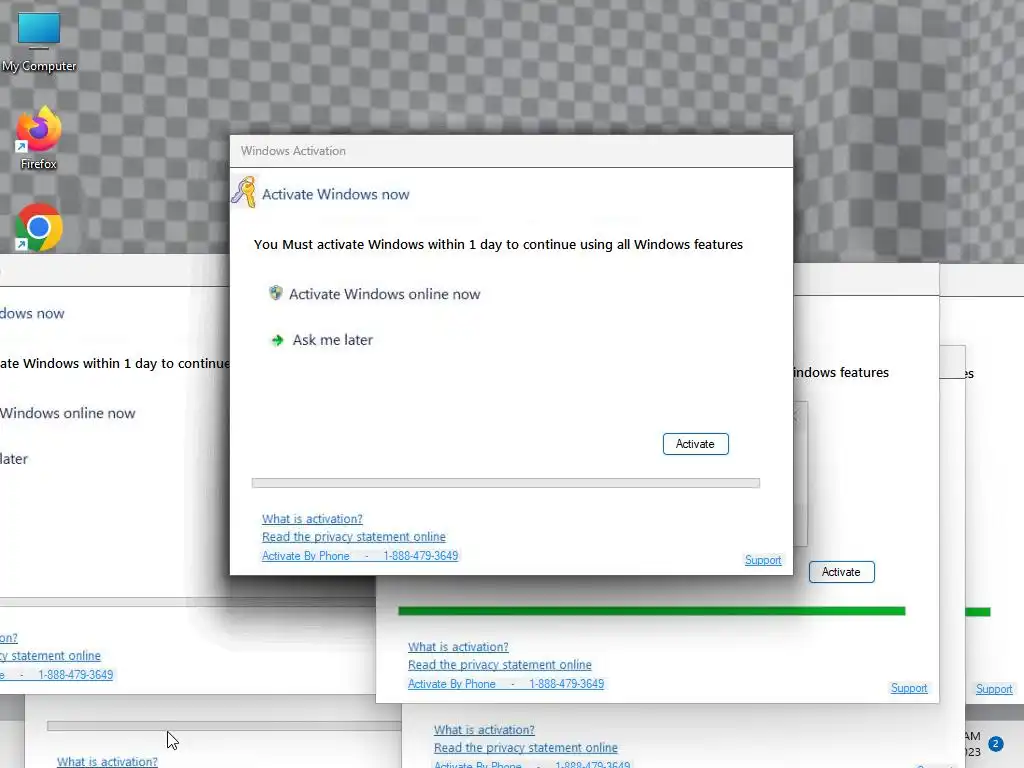The image size is (1024, 768).
Task: Open the My Computer desktop icon
Action: 39,42
